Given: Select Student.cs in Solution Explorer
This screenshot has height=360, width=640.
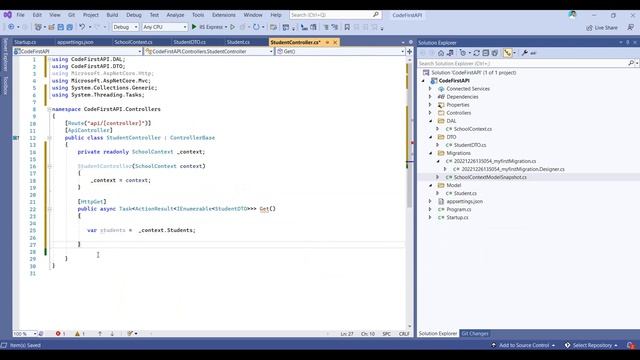Looking at the screenshot, I should point(465,193).
